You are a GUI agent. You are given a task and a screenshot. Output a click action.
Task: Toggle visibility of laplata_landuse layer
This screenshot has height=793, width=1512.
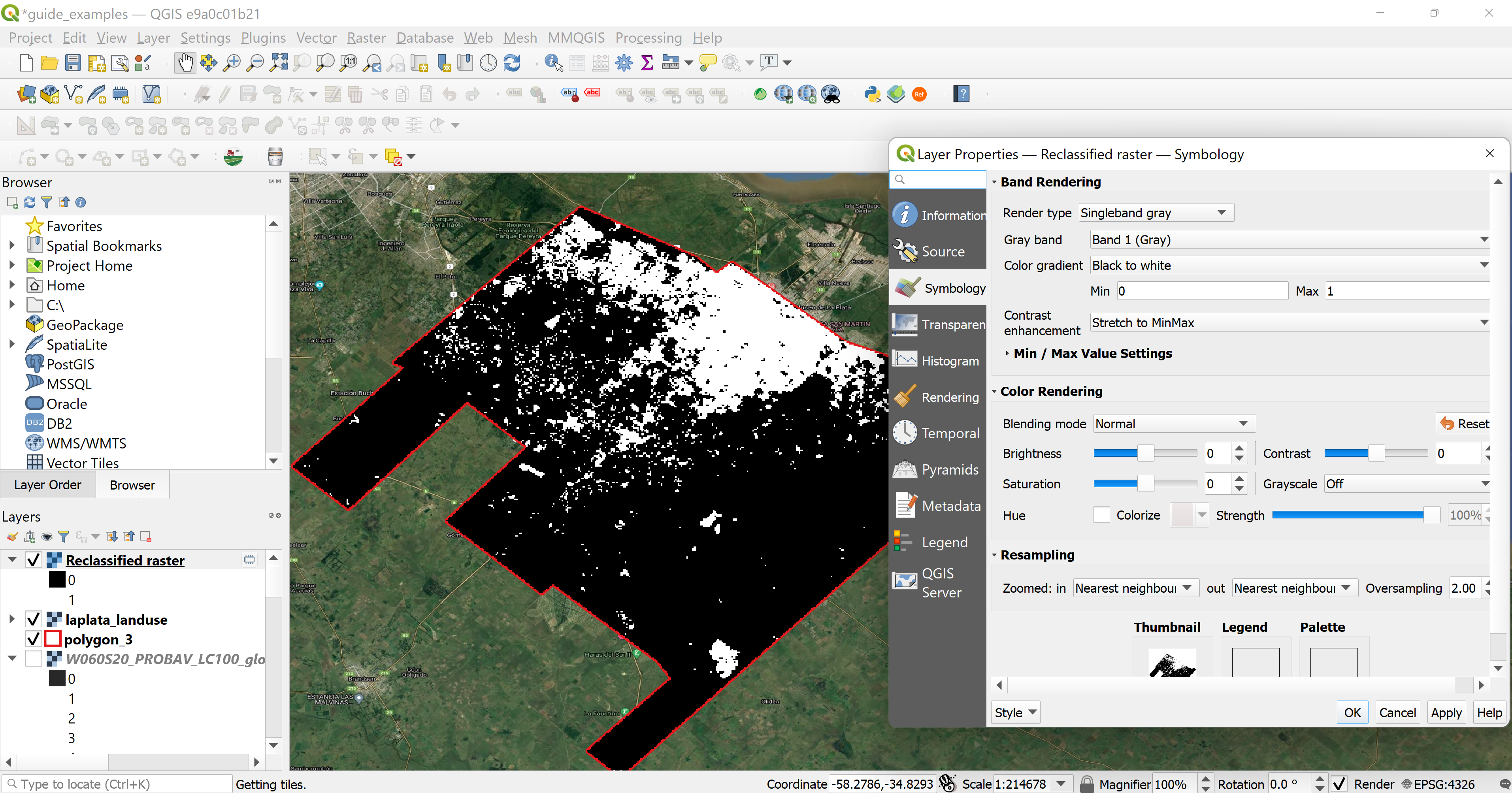(x=34, y=619)
